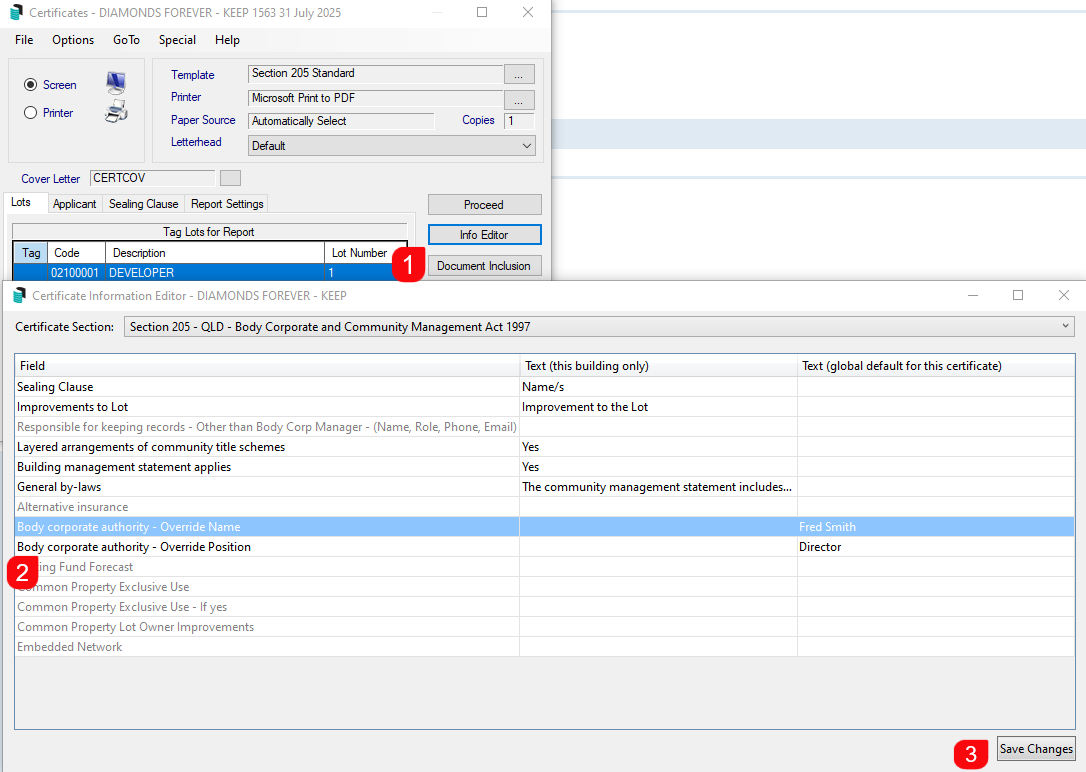The image size is (1086, 772).
Task: Select lot row 02100001 DEVELOPER
Action: pos(210,272)
